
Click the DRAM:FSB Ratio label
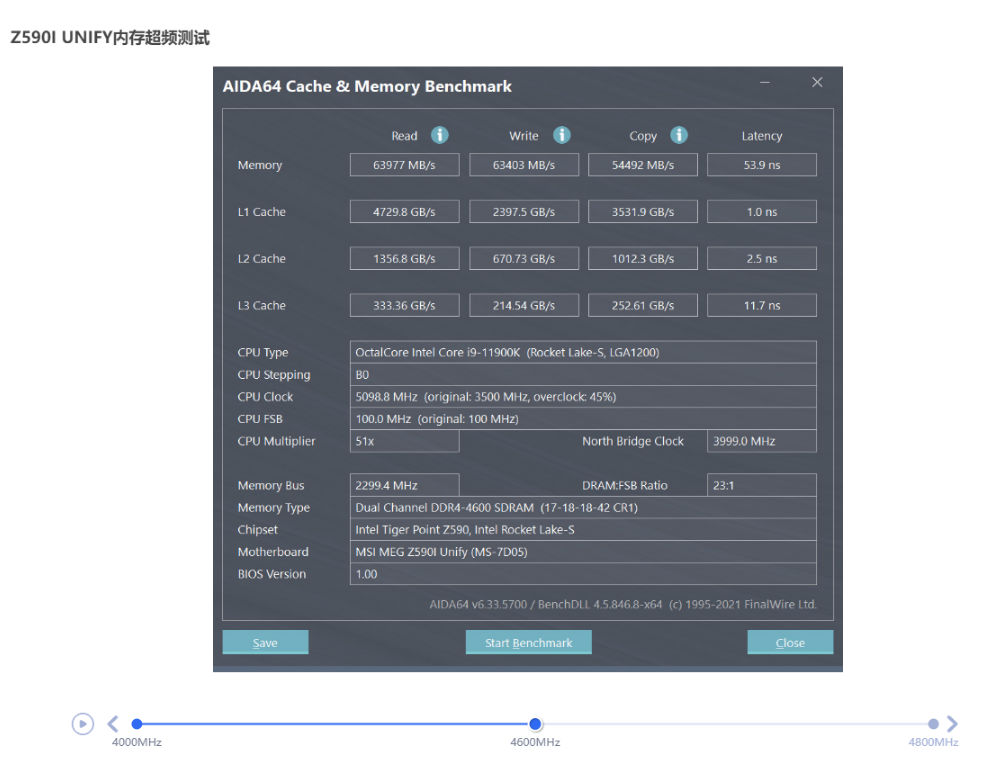tap(624, 485)
